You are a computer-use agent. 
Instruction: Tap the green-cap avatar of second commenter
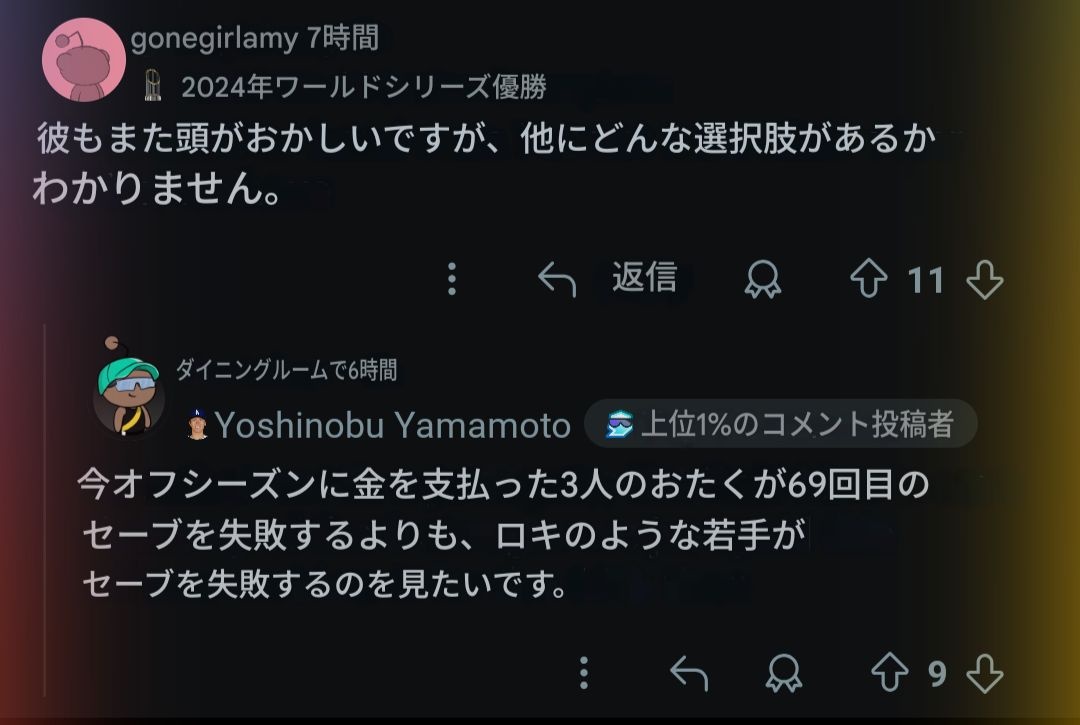point(129,394)
